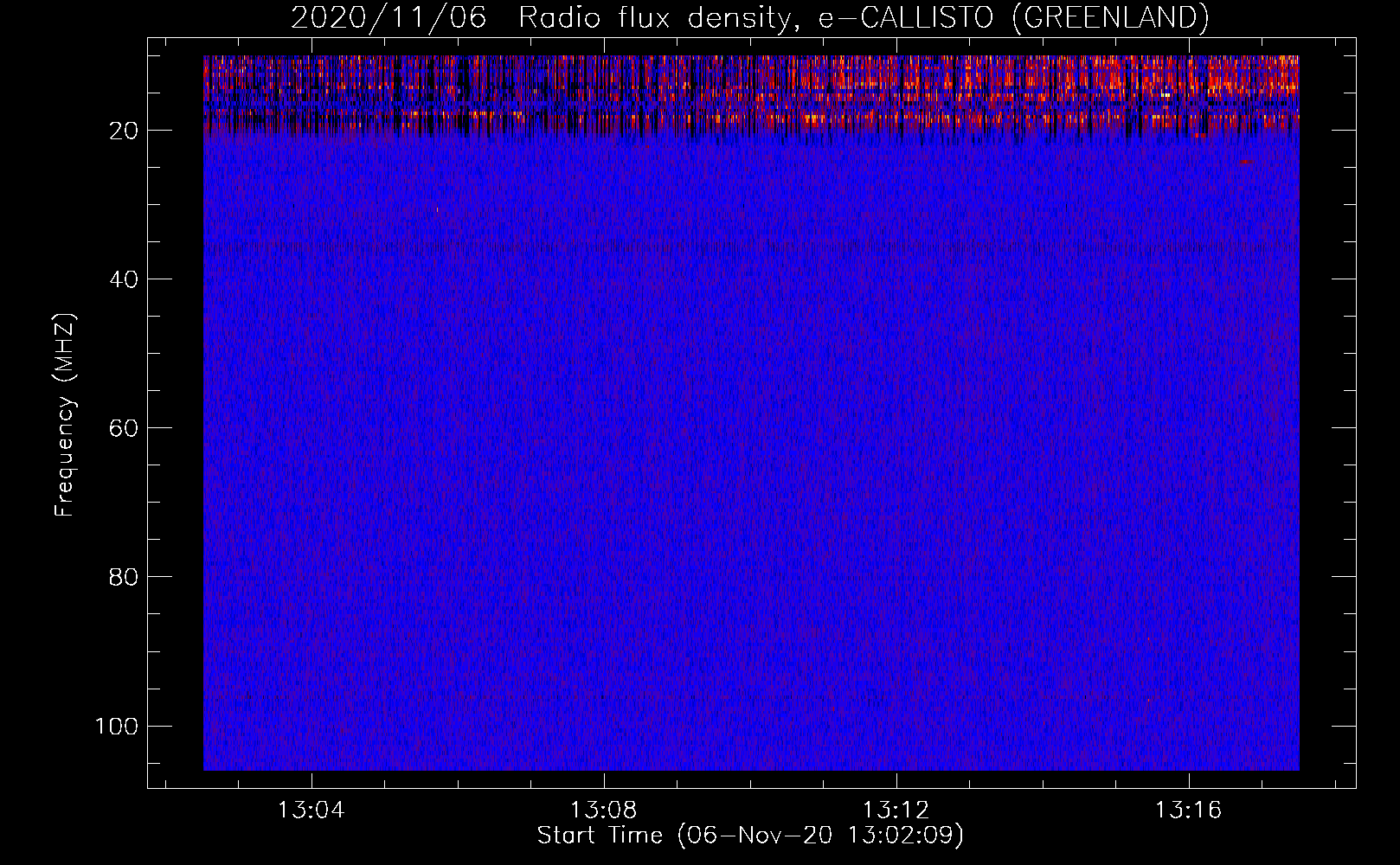Click the right-side 60 MHz axis tick mark

tap(1344, 427)
